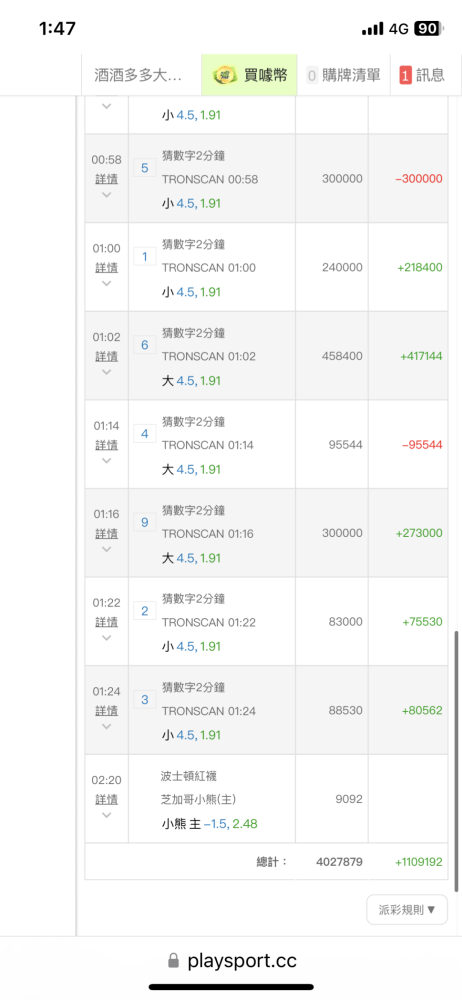This screenshot has width=462, height=1000.
Task: Tap the lock icon beside playsport.cc
Action: point(173,961)
